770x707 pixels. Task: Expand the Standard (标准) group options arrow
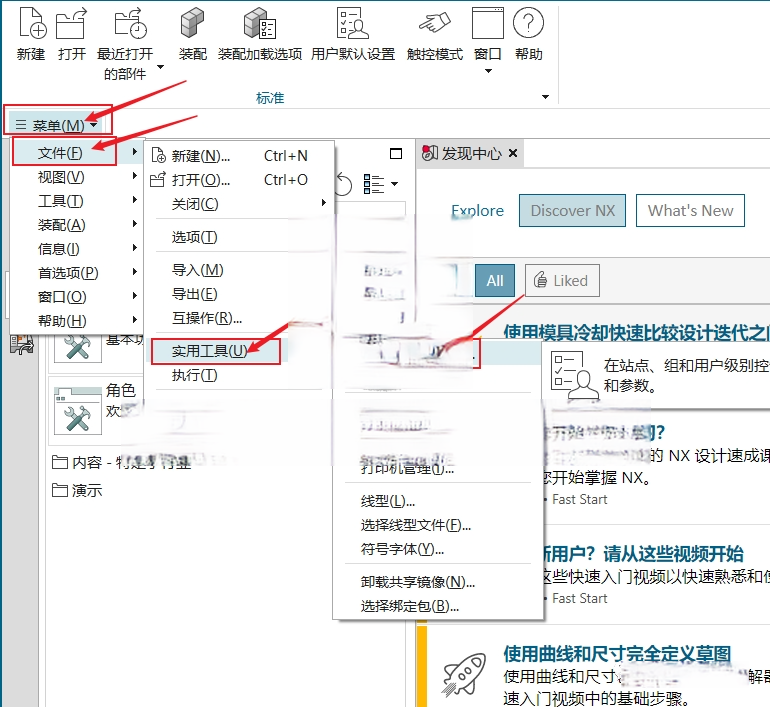[x=545, y=97]
